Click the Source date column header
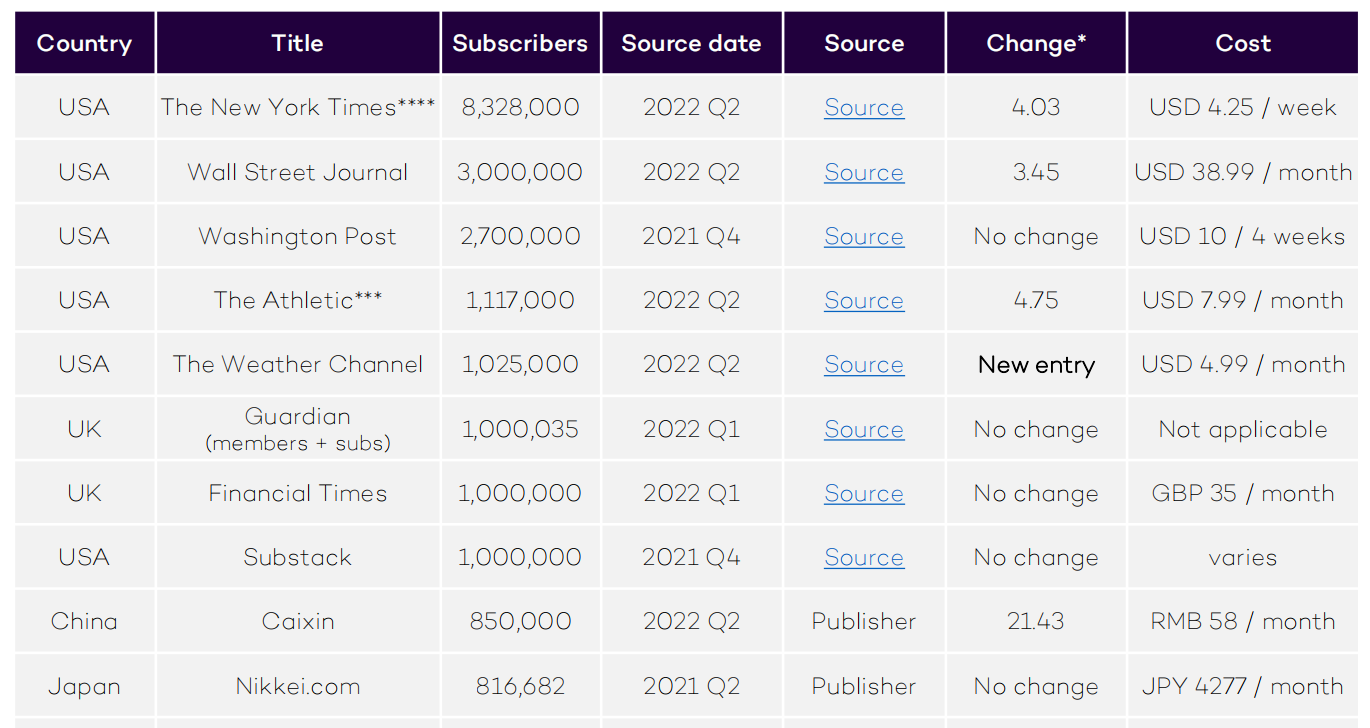This screenshot has width=1370, height=728. [692, 43]
